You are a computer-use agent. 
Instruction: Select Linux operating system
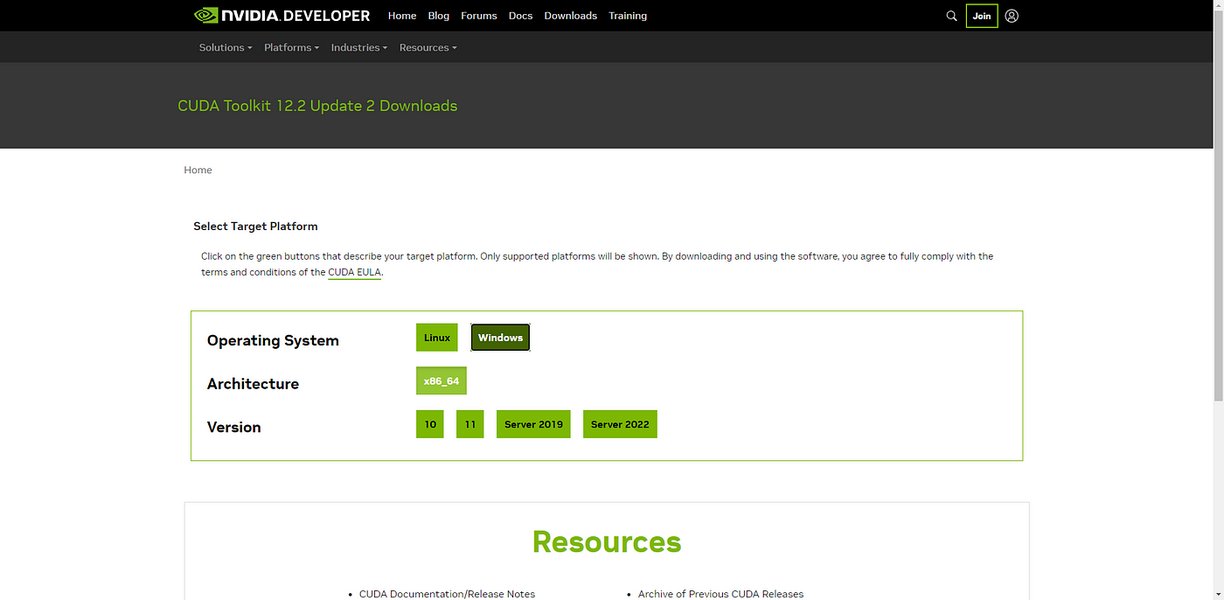coord(437,338)
